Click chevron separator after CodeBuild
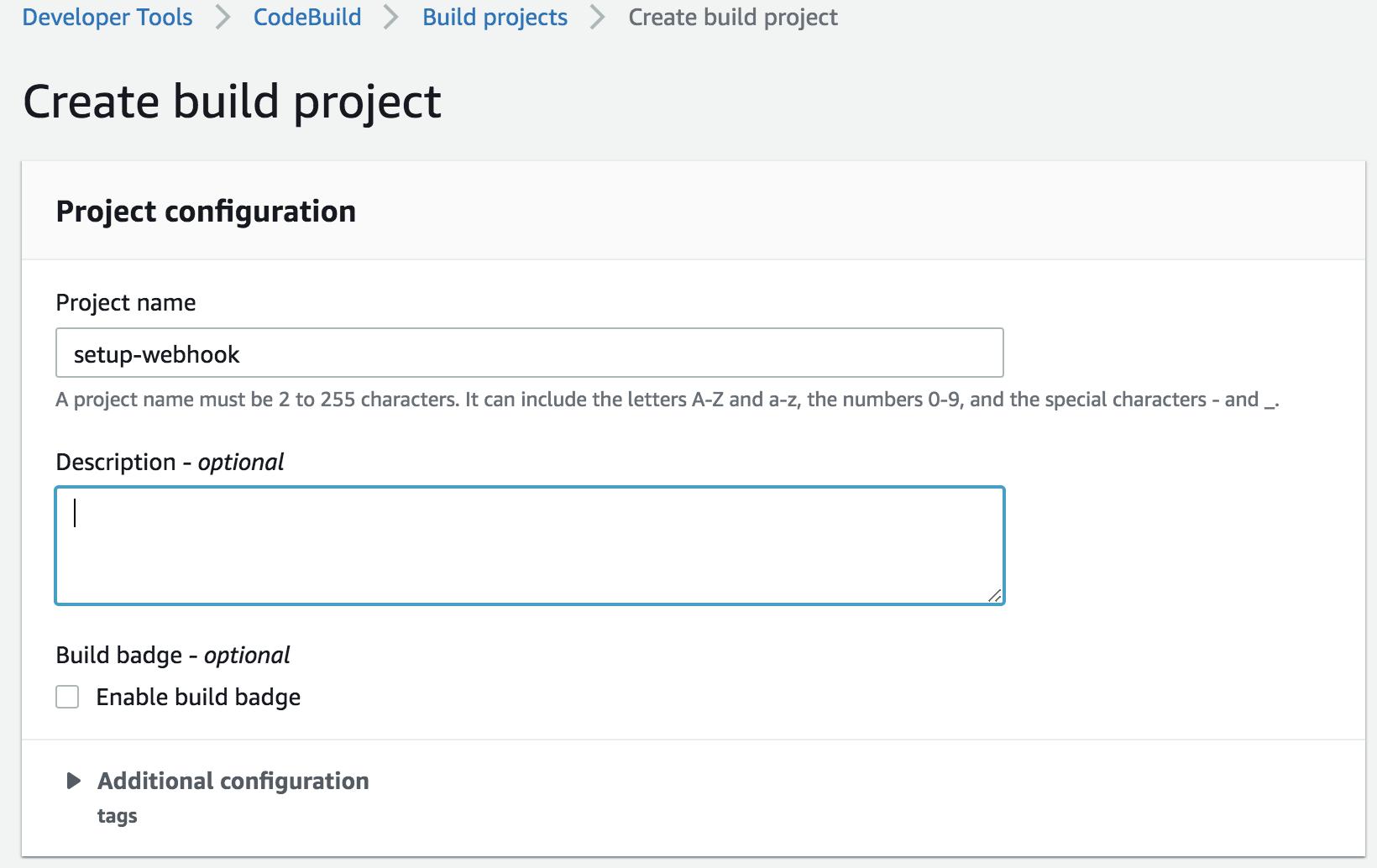This screenshot has height=868, width=1377. [x=391, y=17]
